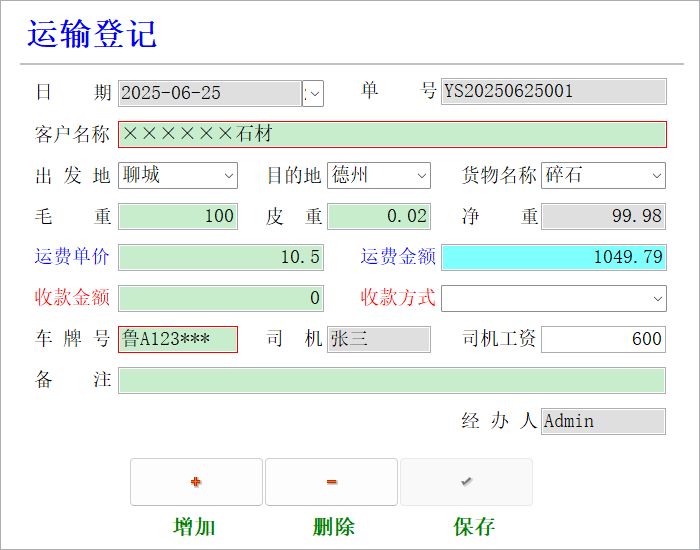Click the orange plus add icon

click(x=196, y=482)
